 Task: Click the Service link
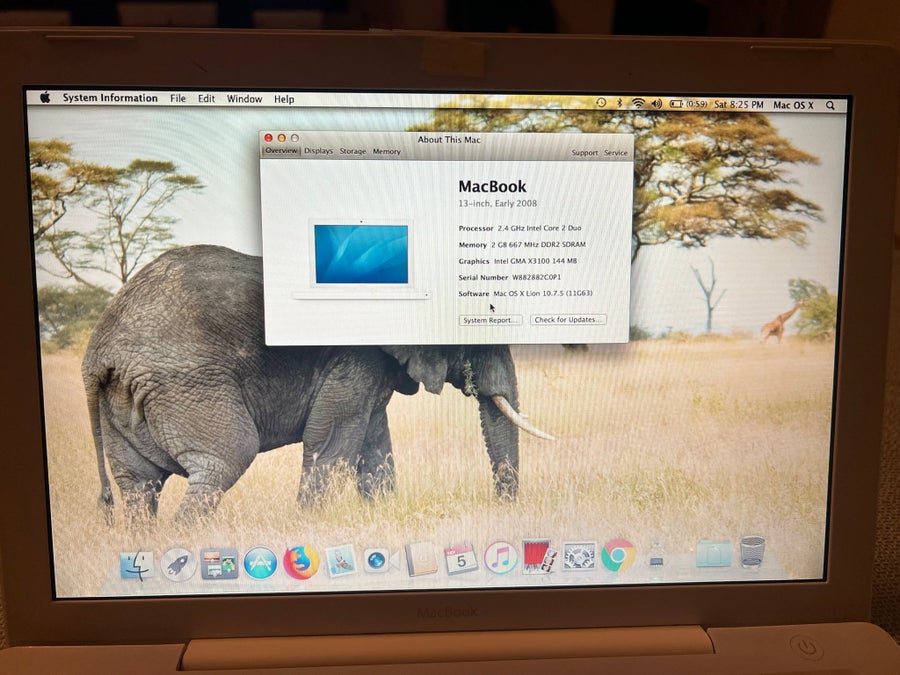(615, 153)
